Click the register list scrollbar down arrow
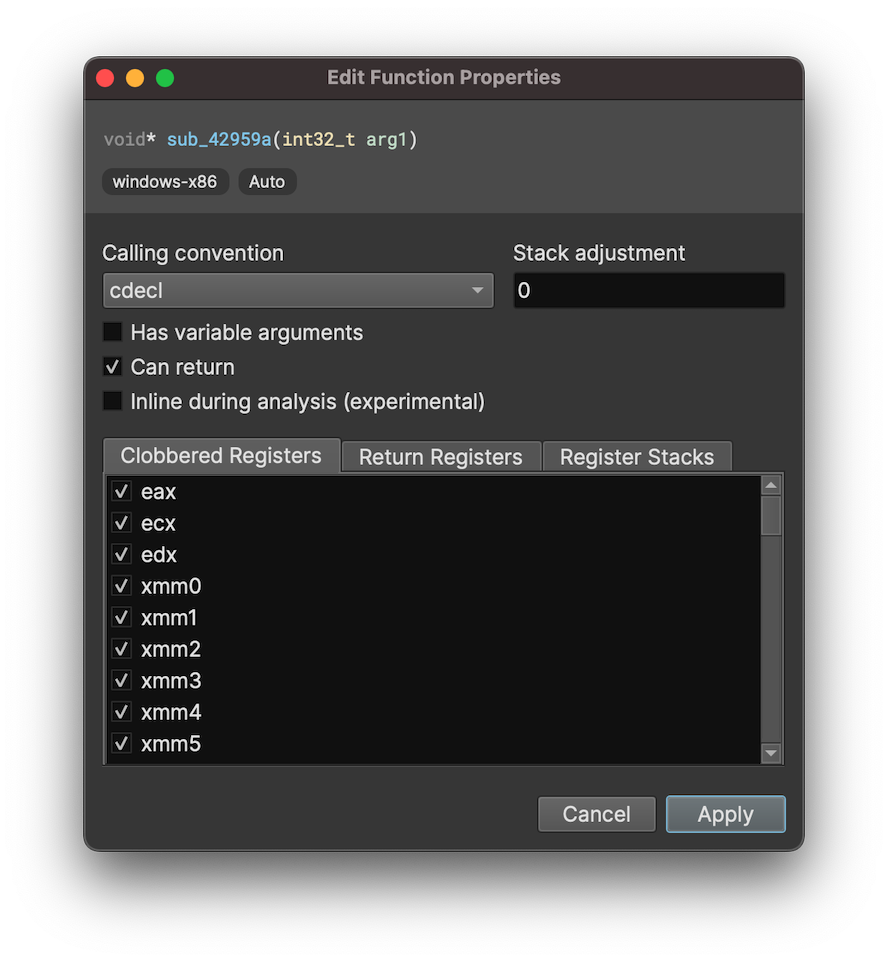 click(772, 753)
